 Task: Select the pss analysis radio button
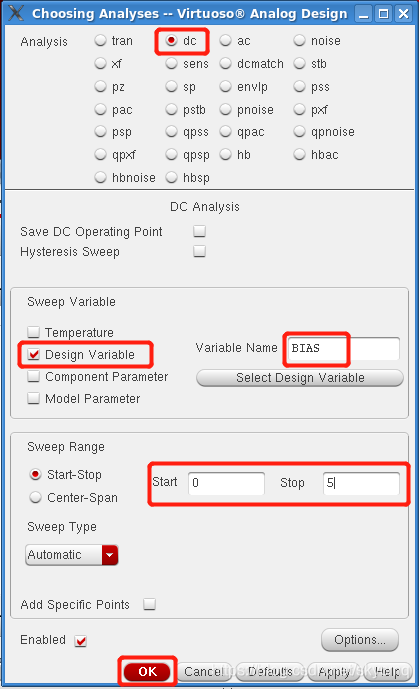[x=299, y=86]
